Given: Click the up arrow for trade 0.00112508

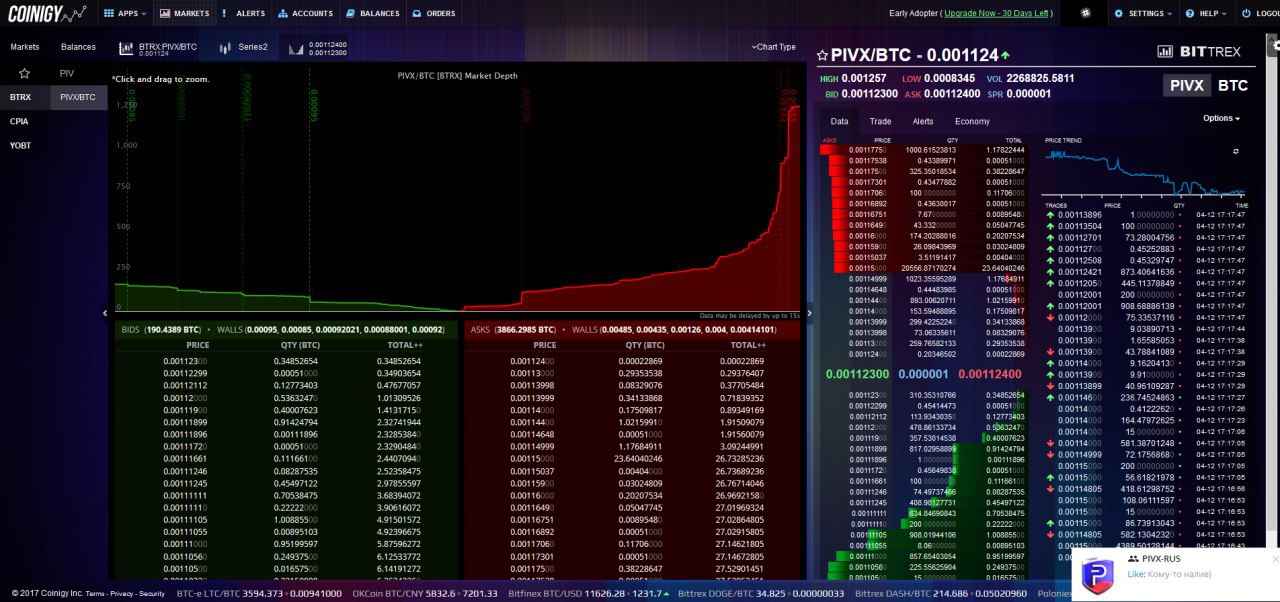Looking at the screenshot, I should click(1050, 260).
